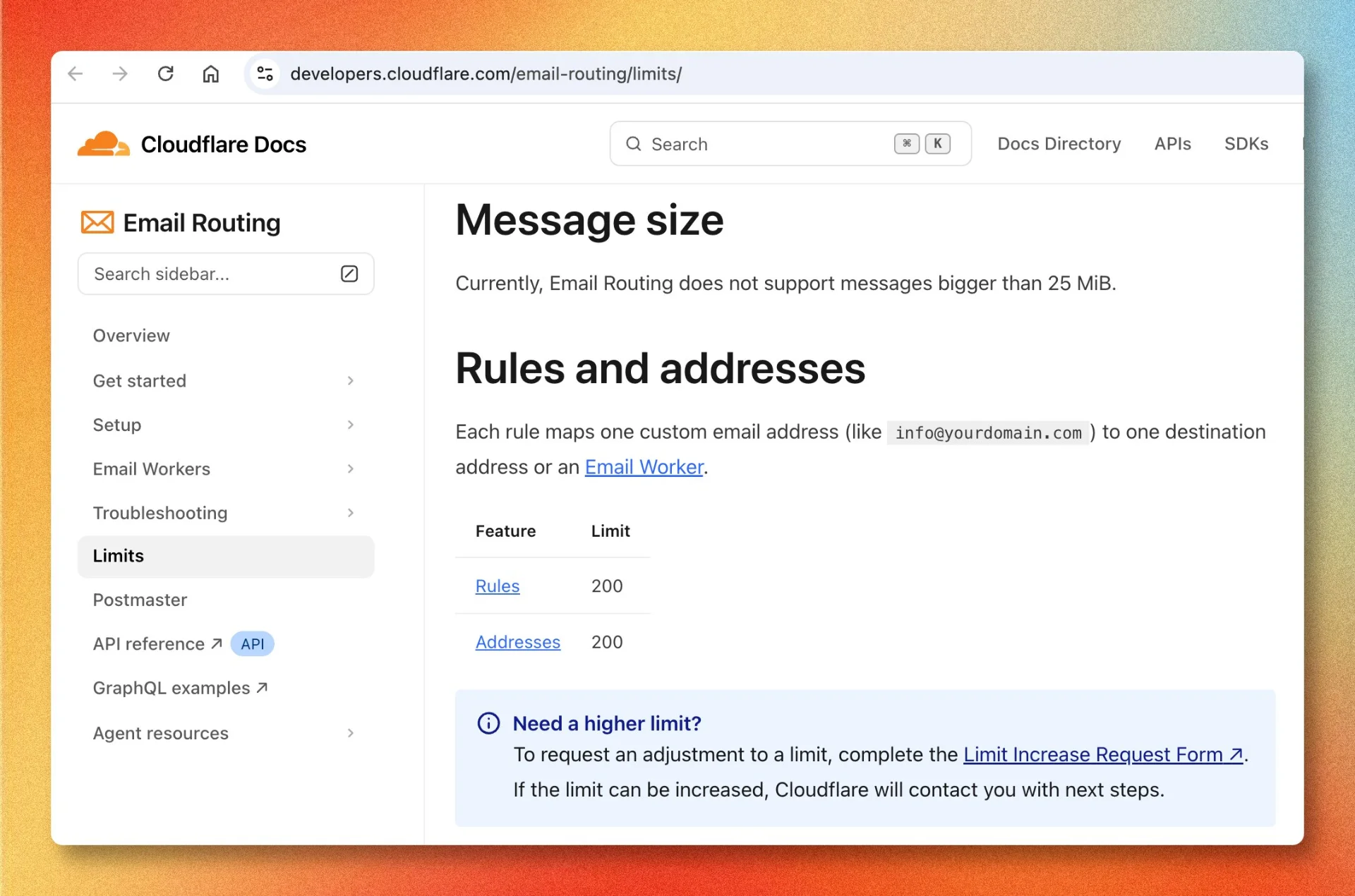The width and height of the screenshot is (1355, 896).
Task: Click the 200 value in Rules row
Action: (607, 586)
